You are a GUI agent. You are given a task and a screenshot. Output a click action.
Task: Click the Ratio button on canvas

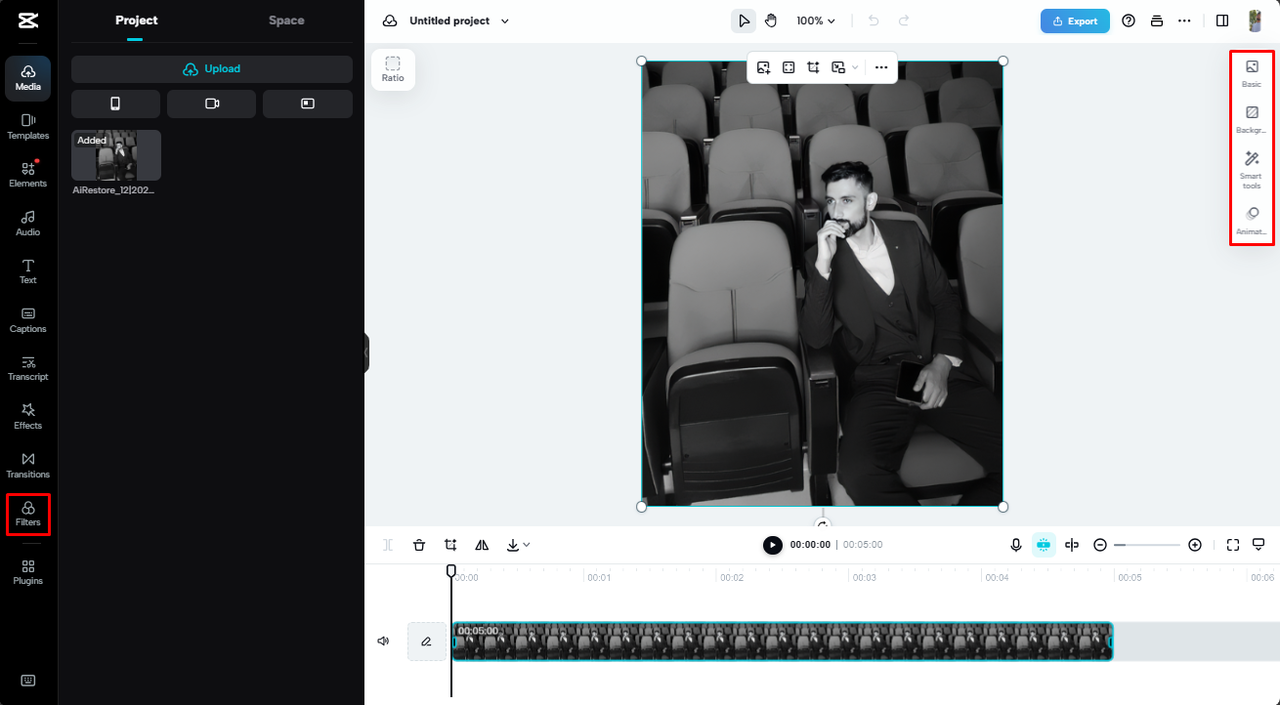click(393, 69)
